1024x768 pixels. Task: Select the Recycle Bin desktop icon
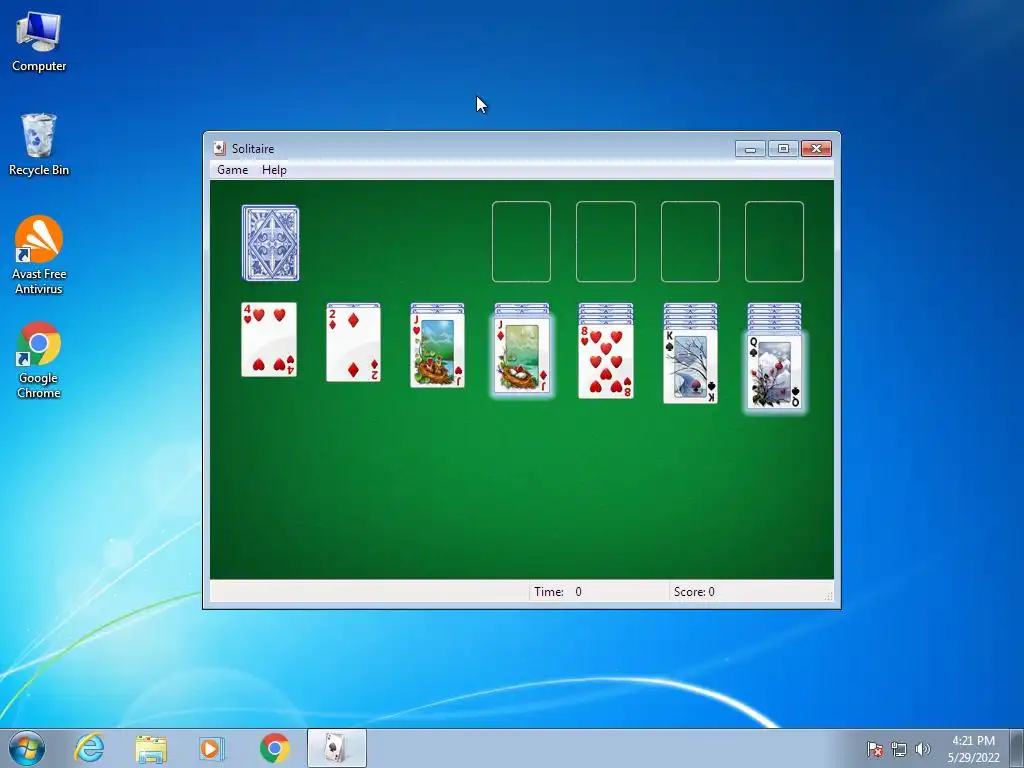tap(39, 145)
